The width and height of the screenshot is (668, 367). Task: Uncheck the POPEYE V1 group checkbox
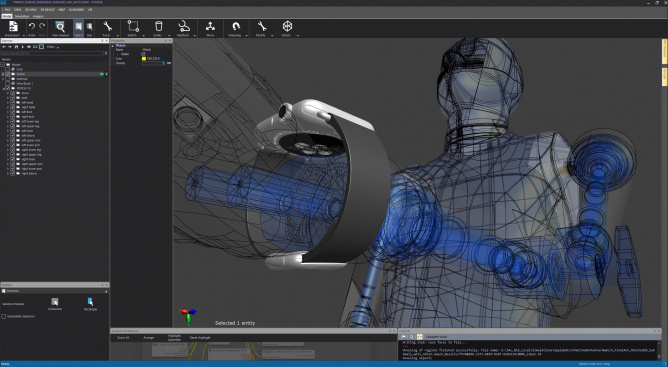pos(7,88)
